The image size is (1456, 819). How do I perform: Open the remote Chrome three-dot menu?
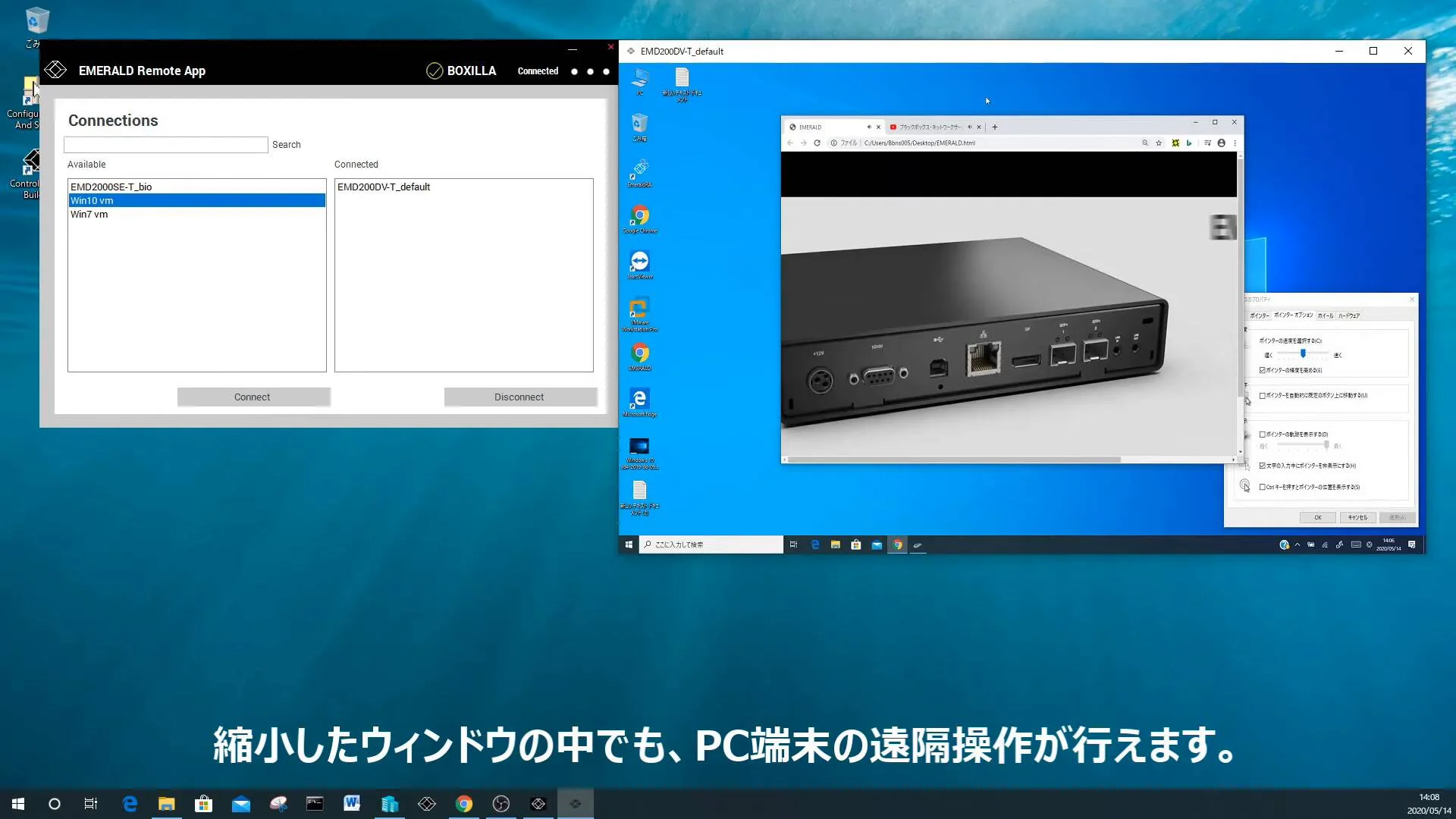[1235, 143]
